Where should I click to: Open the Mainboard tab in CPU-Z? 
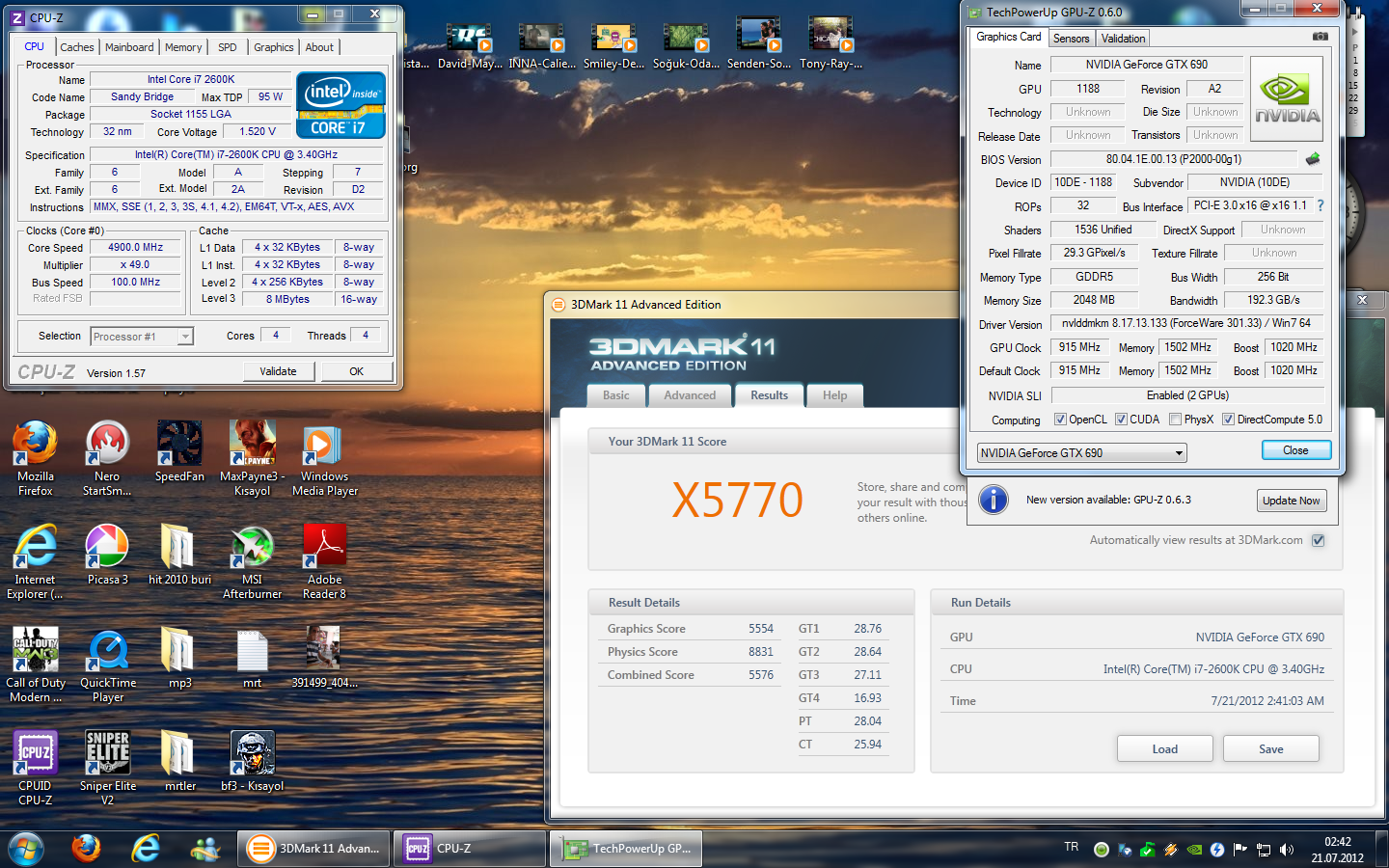[x=129, y=47]
